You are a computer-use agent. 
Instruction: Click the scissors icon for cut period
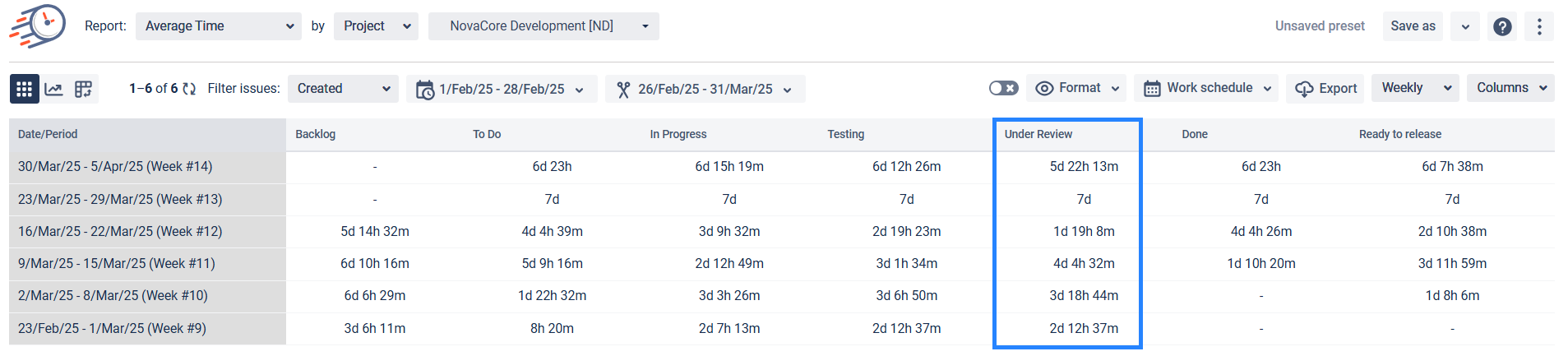point(623,90)
